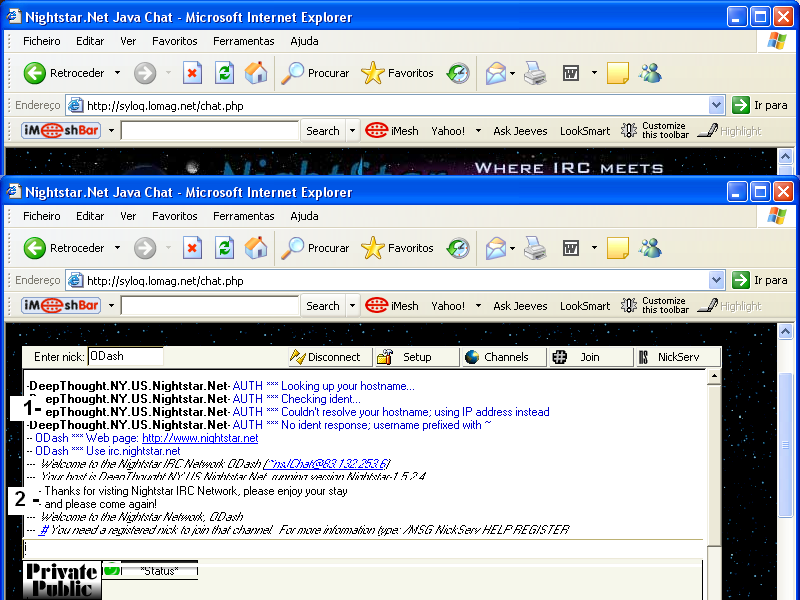Click the Mail envelope icon in front window

tap(496, 248)
